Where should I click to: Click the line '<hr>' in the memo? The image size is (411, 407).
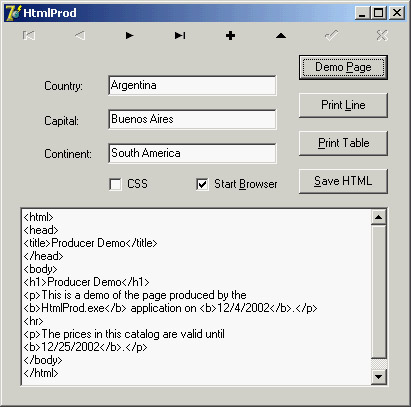pos(33,321)
